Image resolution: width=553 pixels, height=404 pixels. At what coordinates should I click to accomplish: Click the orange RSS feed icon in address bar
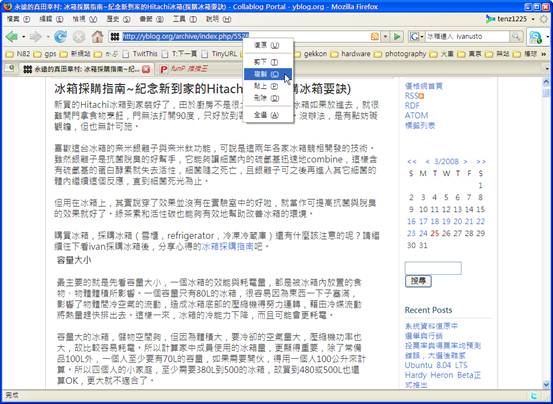[x=375, y=36]
